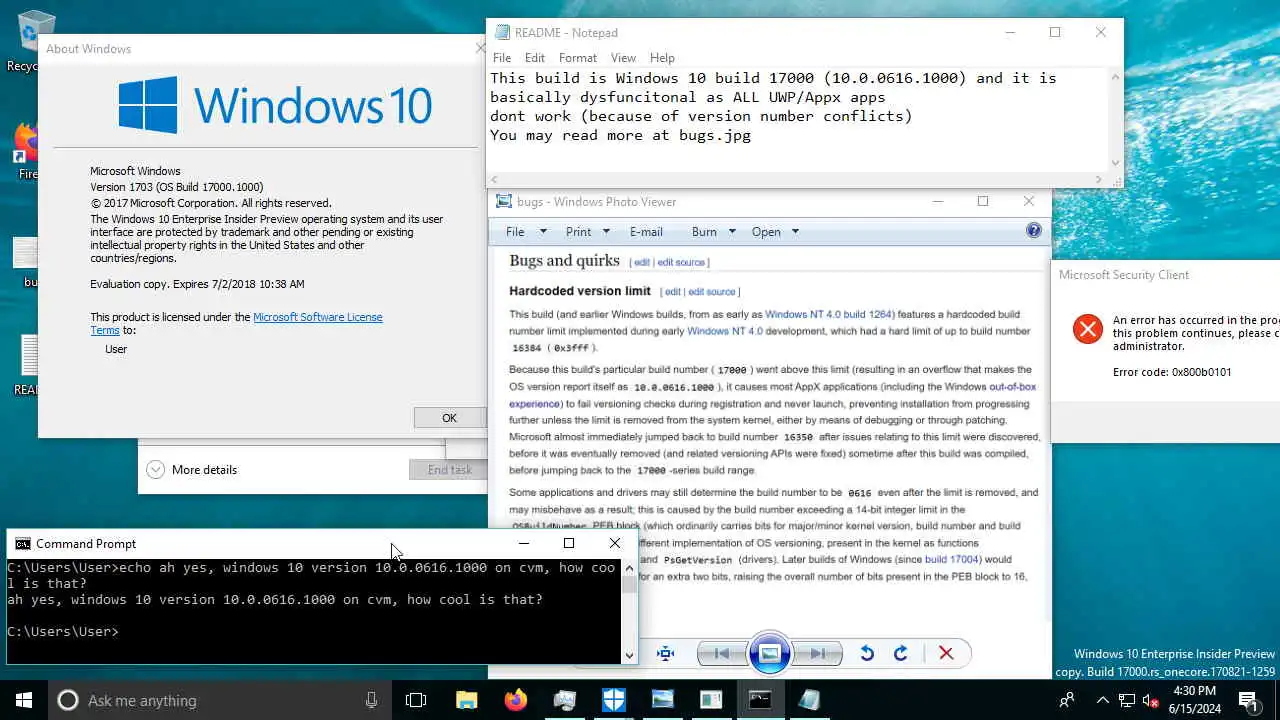Image resolution: width=1280 pixels, height=720 pixels.
Task: Click the Actual size icon in Photo Viewer
Action: [x=666, y=653]
